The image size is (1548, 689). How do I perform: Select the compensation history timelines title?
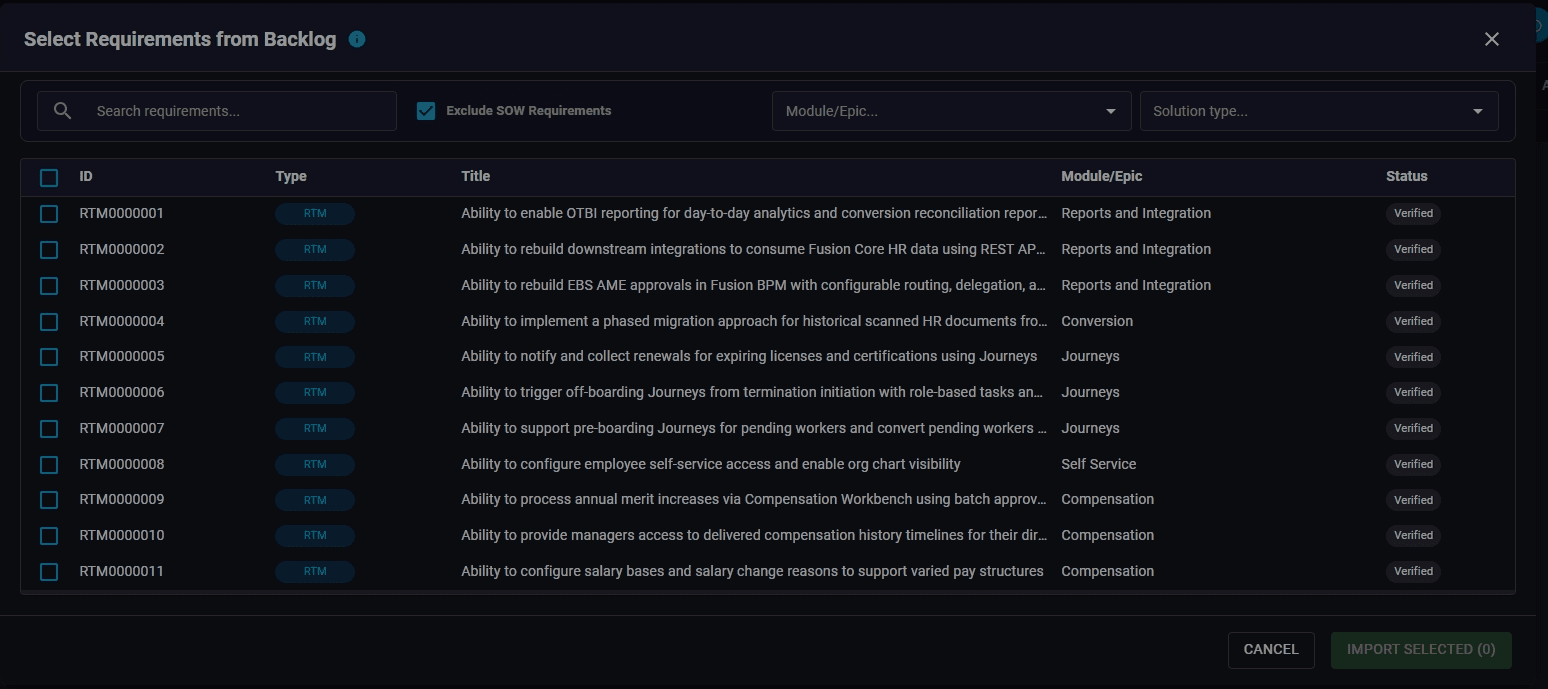point(754,535)
